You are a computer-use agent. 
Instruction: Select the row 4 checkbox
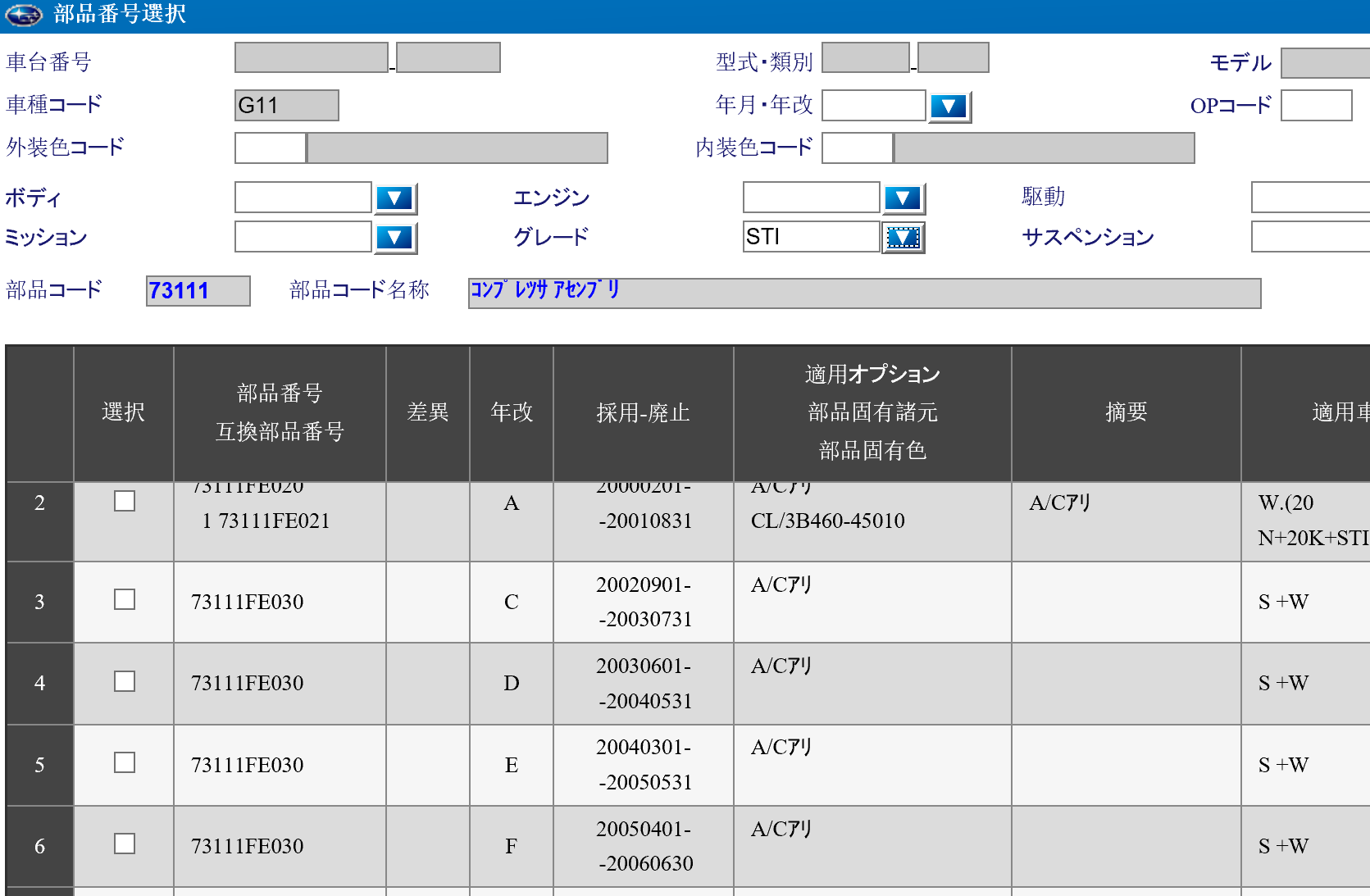point(125,681)
